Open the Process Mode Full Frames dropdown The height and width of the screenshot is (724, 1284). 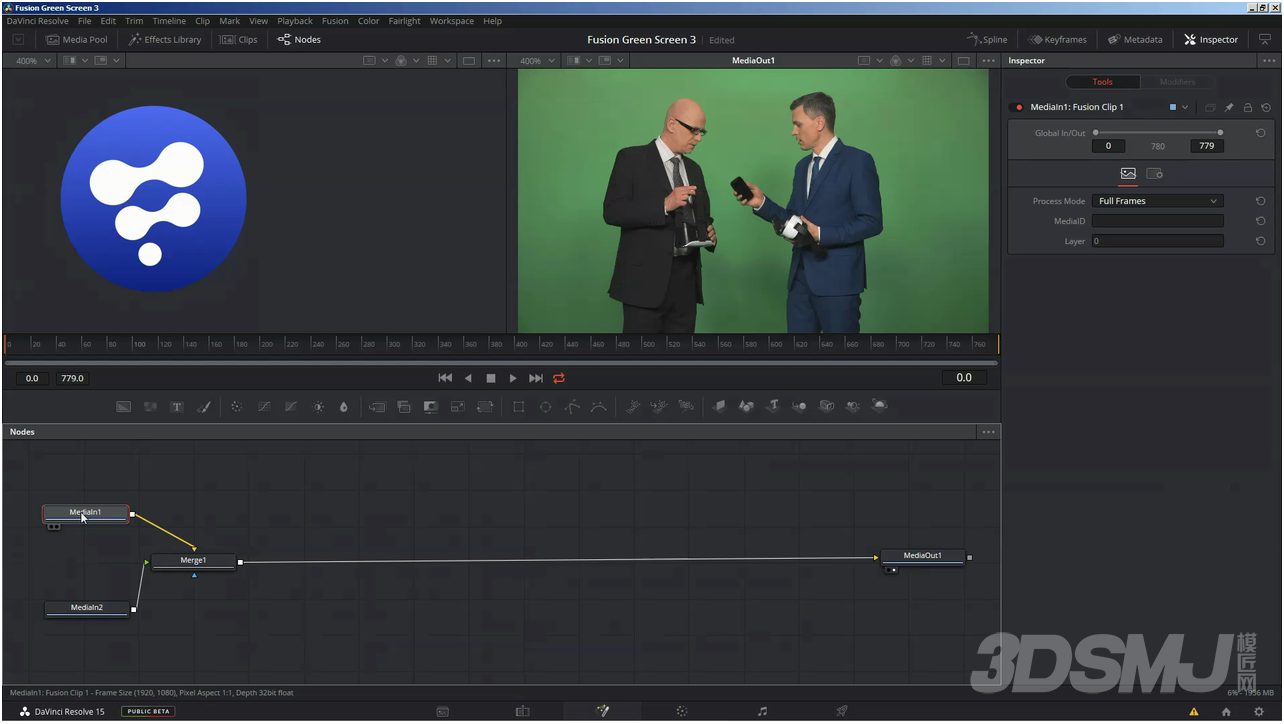click(x=1157, y=201)
